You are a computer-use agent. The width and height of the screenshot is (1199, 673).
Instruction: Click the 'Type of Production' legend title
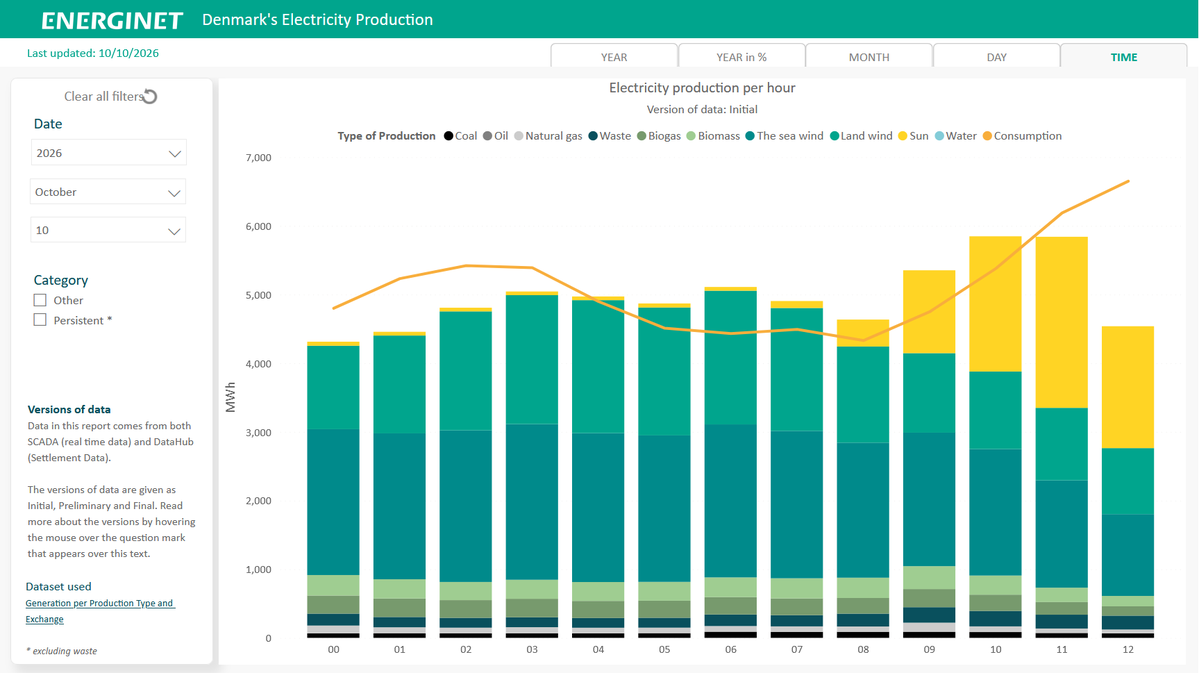386,136
